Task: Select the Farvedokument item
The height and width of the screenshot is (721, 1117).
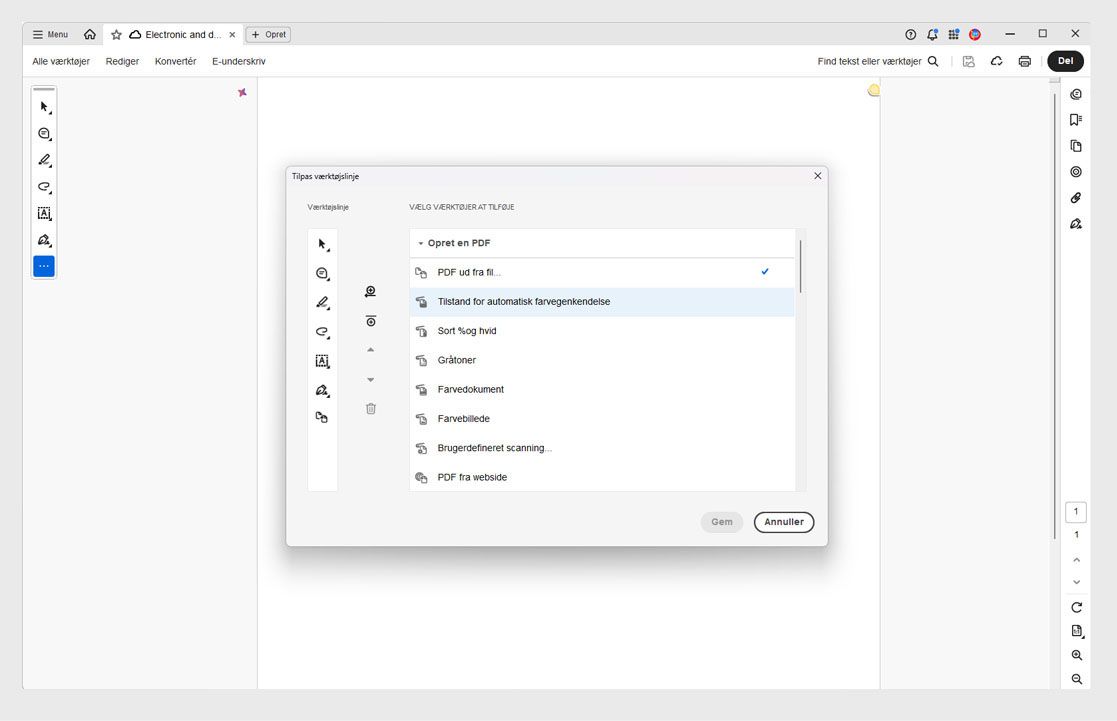Action: (x=602, y=390)
